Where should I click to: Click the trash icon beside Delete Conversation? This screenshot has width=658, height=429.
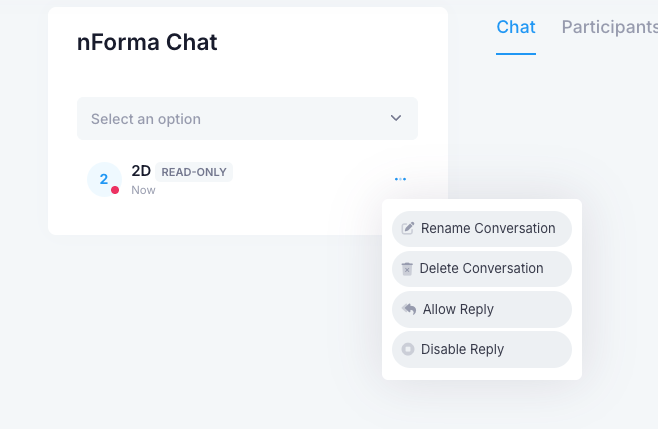coord(407,268)
